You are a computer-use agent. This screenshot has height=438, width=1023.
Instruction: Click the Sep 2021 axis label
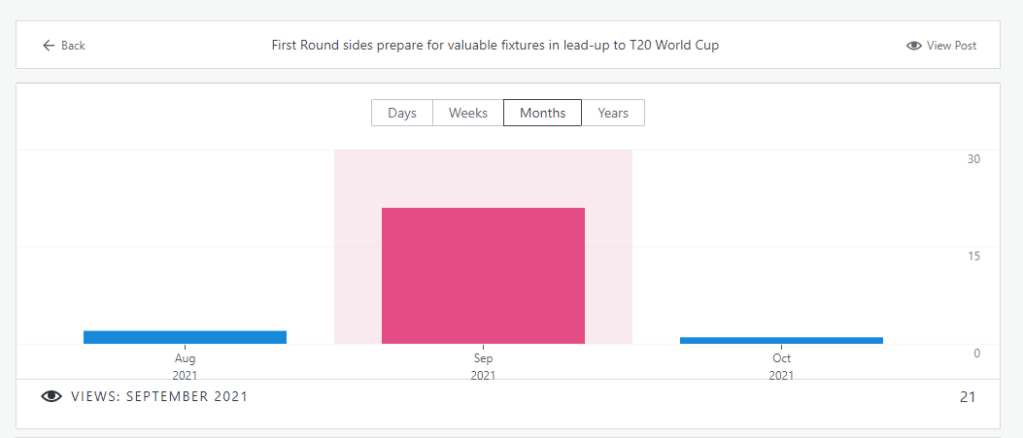[483, 366]
